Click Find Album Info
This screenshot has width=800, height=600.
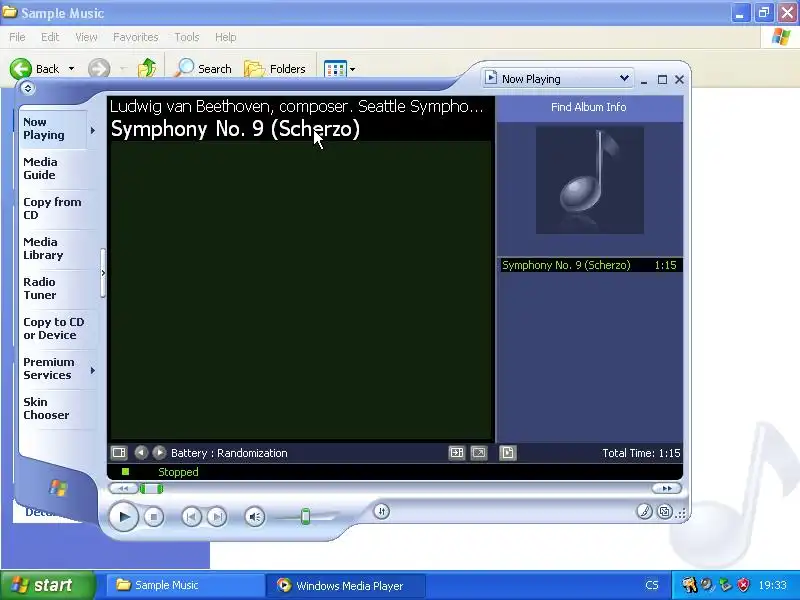coord(589,107)
